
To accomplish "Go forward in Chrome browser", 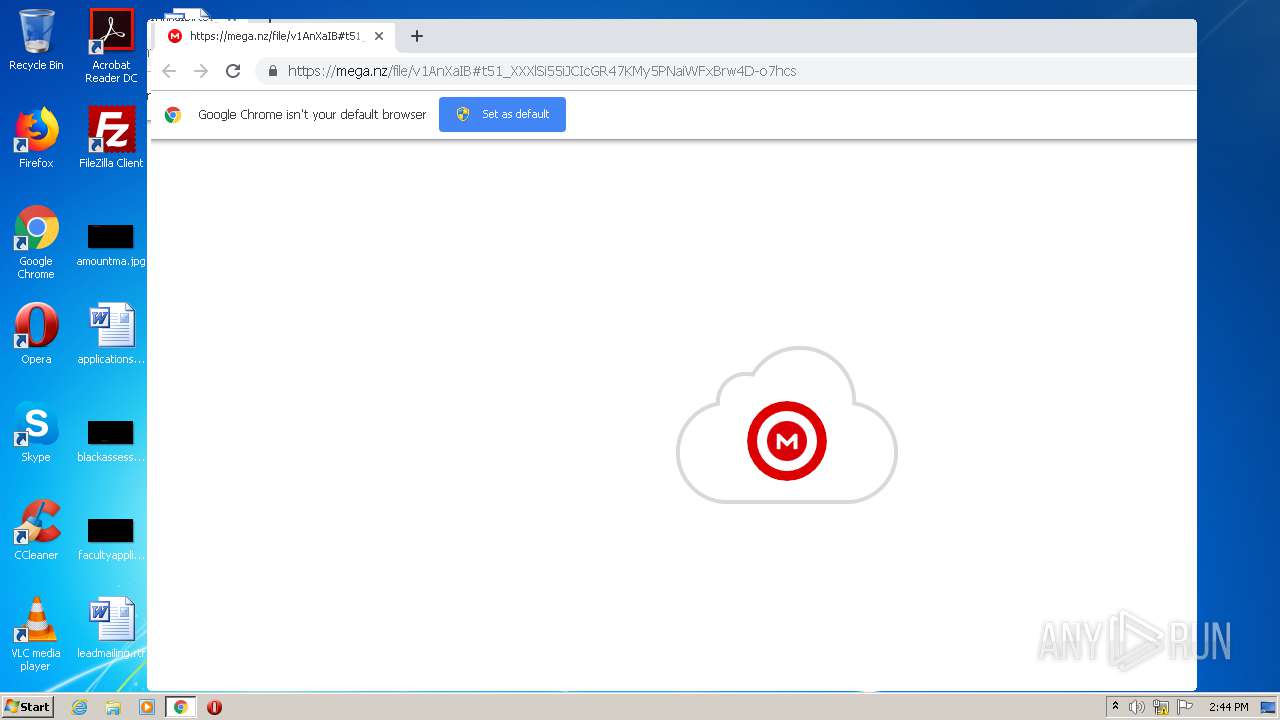I will click(201, 71).
